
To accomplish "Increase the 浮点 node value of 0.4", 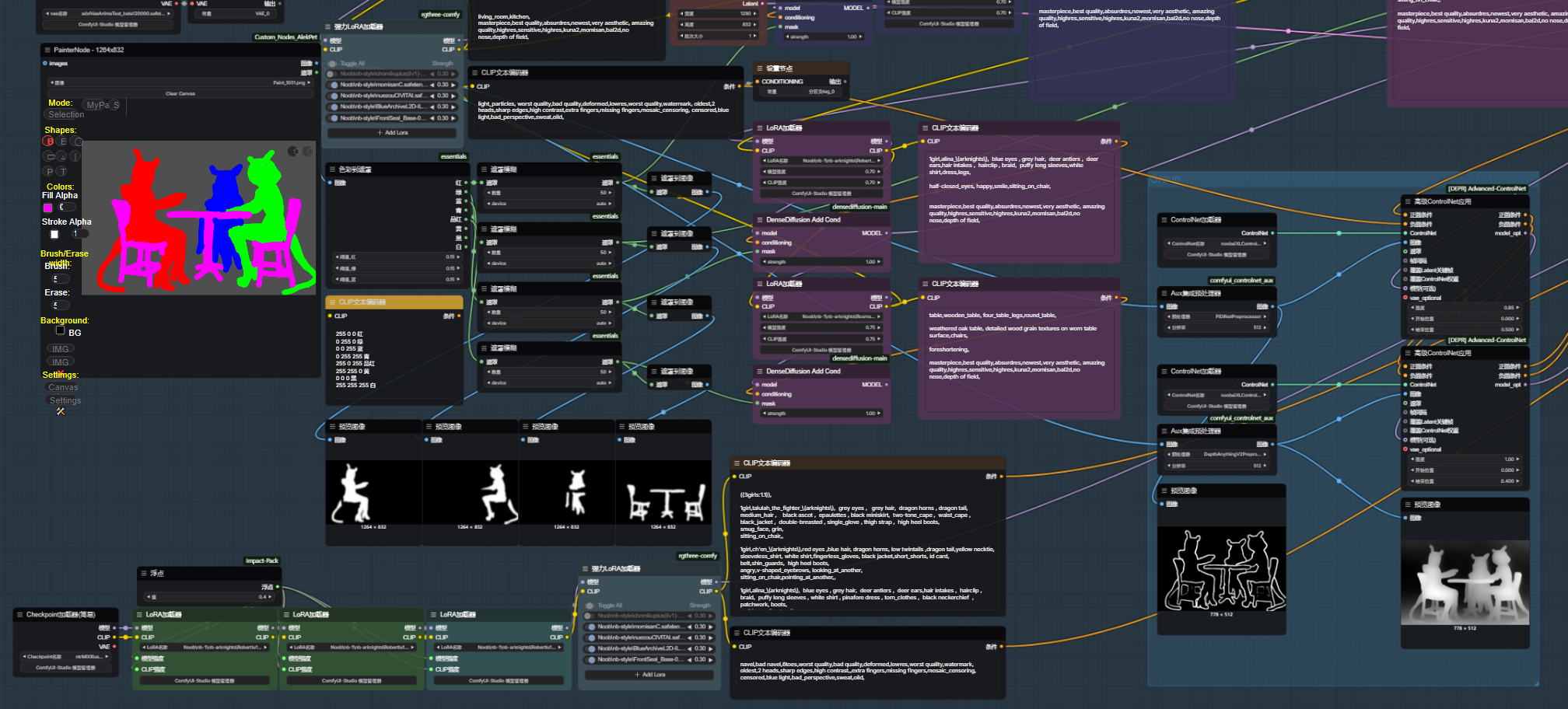I will 271,597.
